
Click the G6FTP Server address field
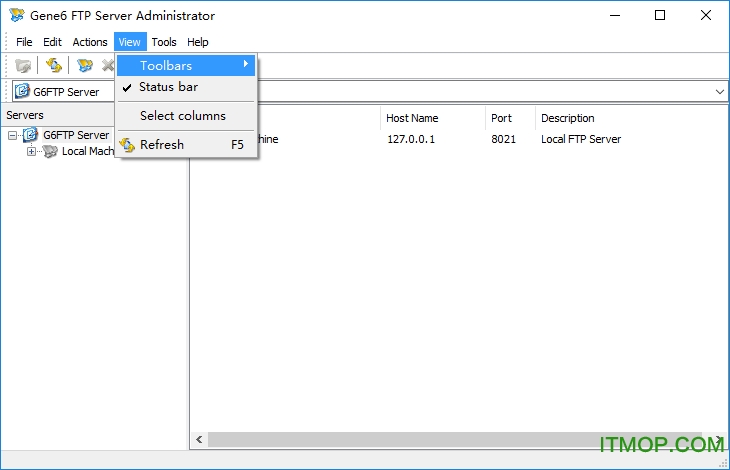click(371, 92)
